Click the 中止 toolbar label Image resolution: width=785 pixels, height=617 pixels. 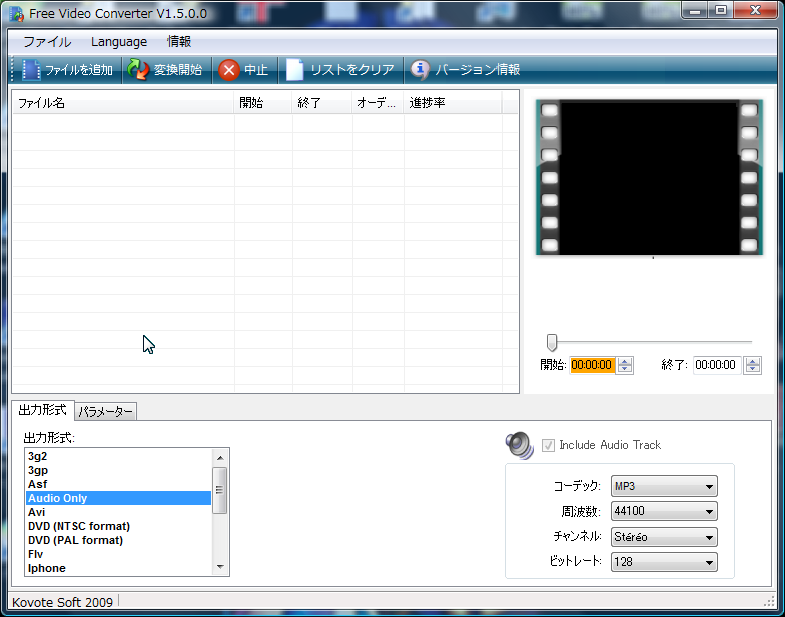256,70
